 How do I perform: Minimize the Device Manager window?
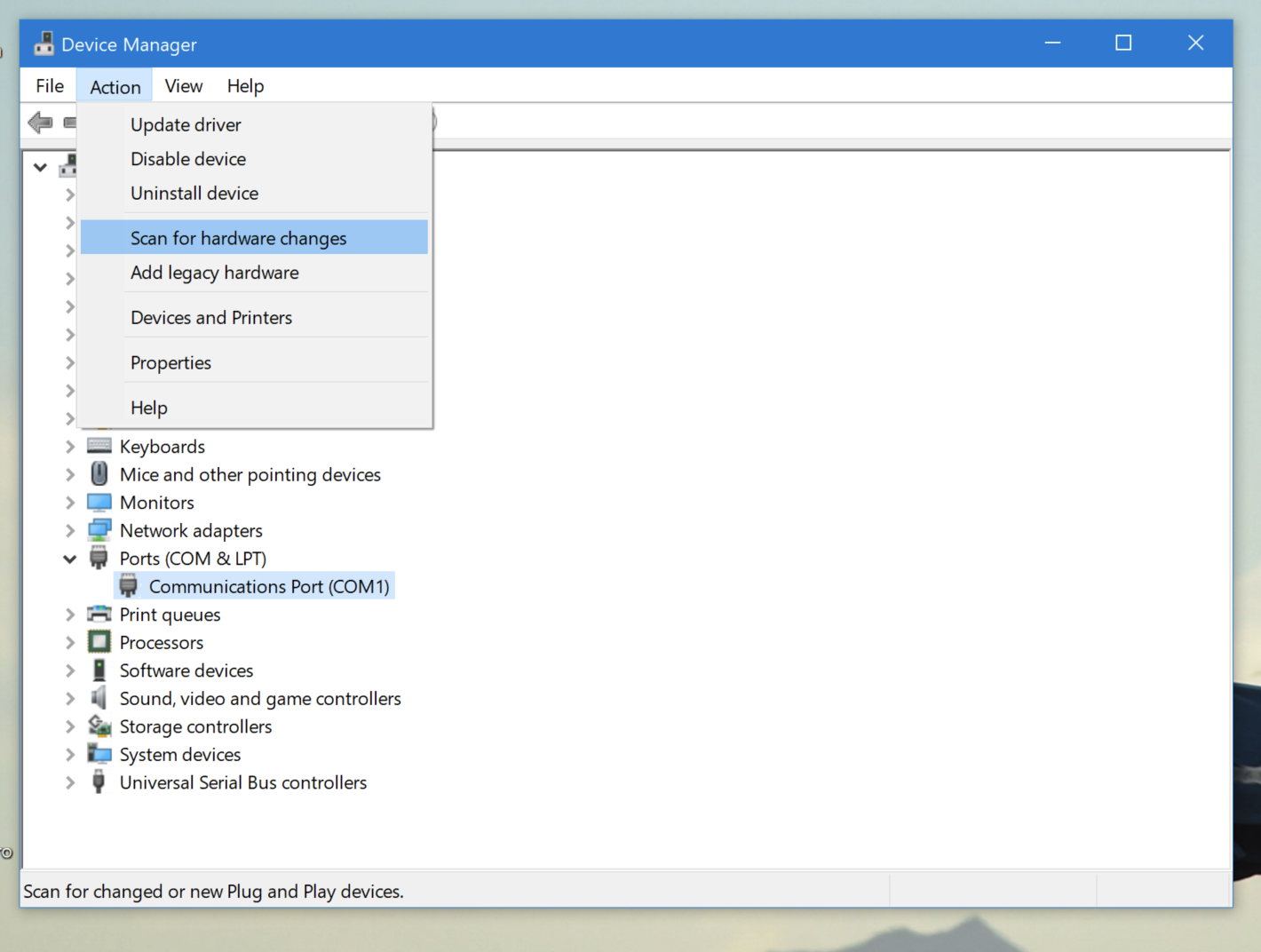(1052, 43)
